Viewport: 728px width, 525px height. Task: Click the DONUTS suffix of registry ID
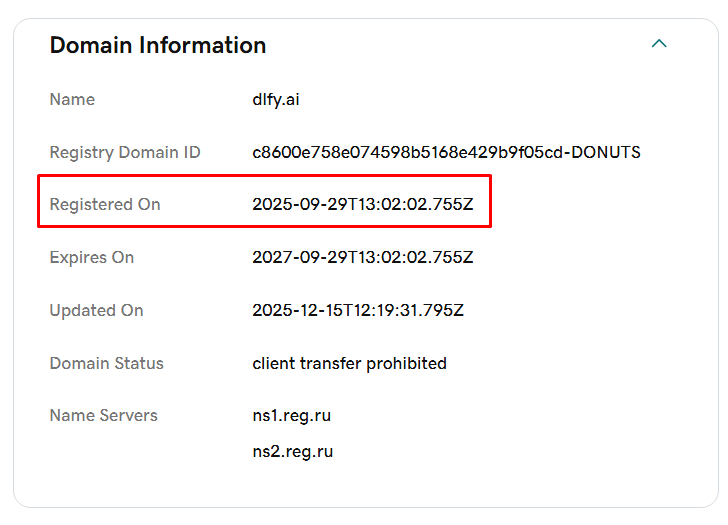605,152
